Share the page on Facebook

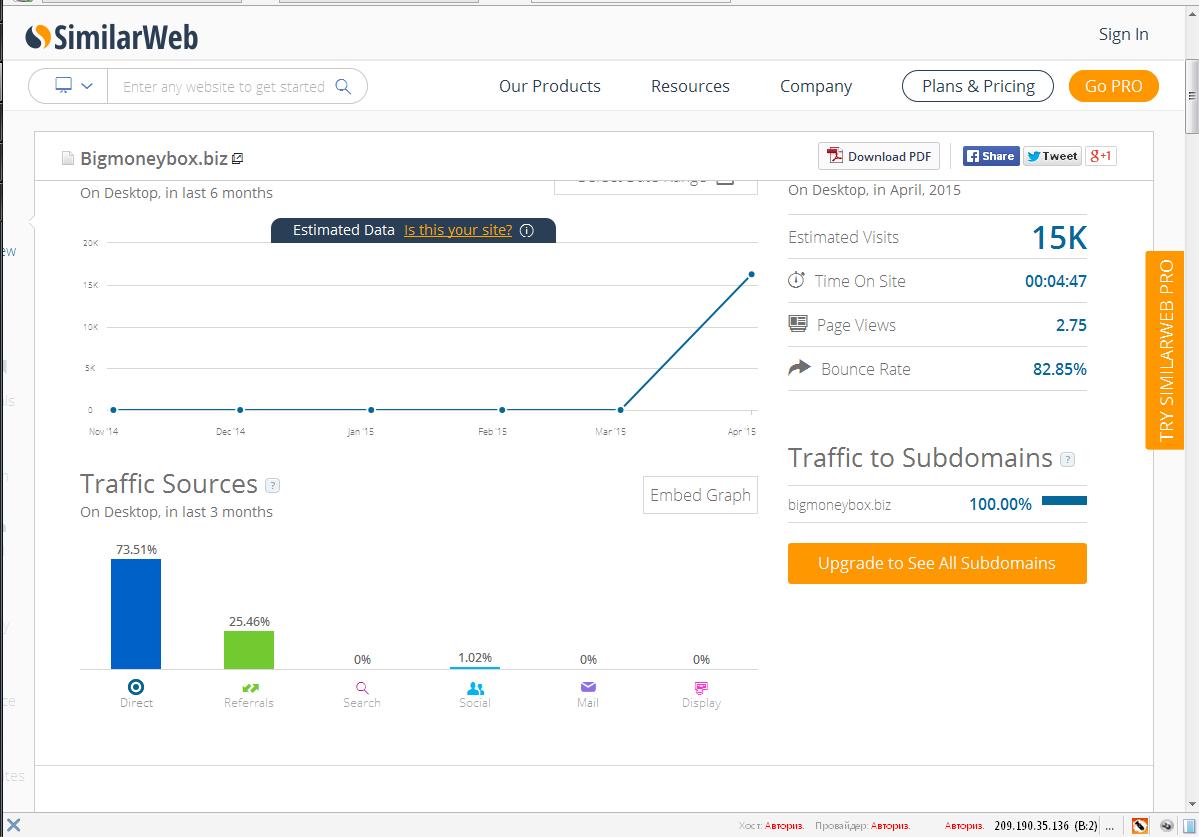click(x=990, y=156)
